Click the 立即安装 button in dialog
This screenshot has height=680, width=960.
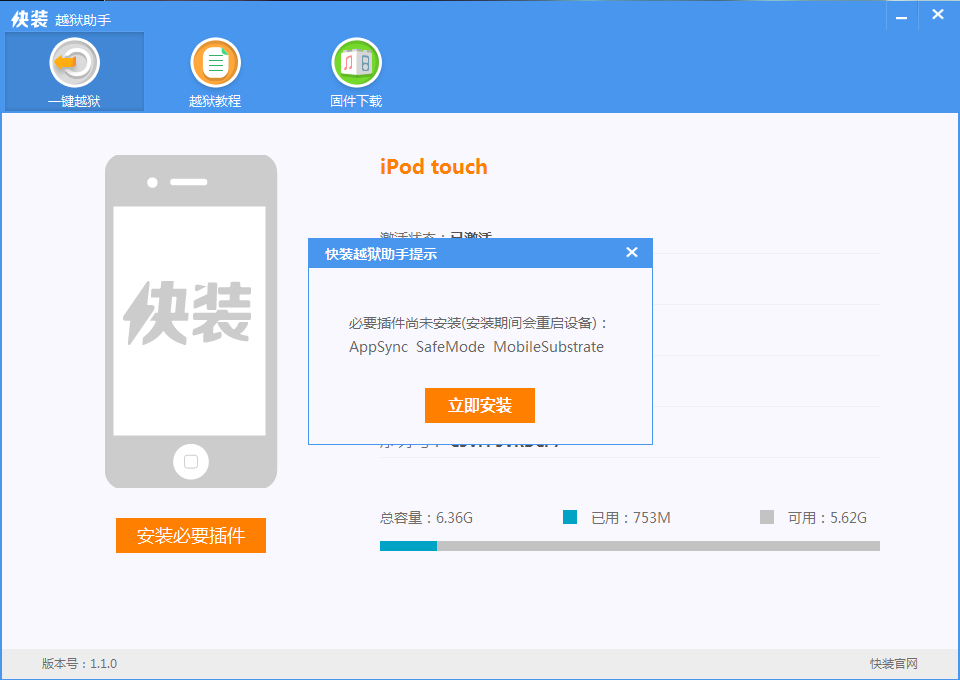[x=479, y=405]
